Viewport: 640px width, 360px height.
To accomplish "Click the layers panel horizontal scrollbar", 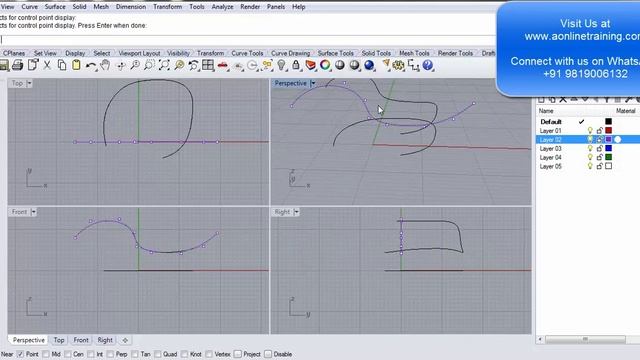I will pyautogui.click(x=585, y=339).
